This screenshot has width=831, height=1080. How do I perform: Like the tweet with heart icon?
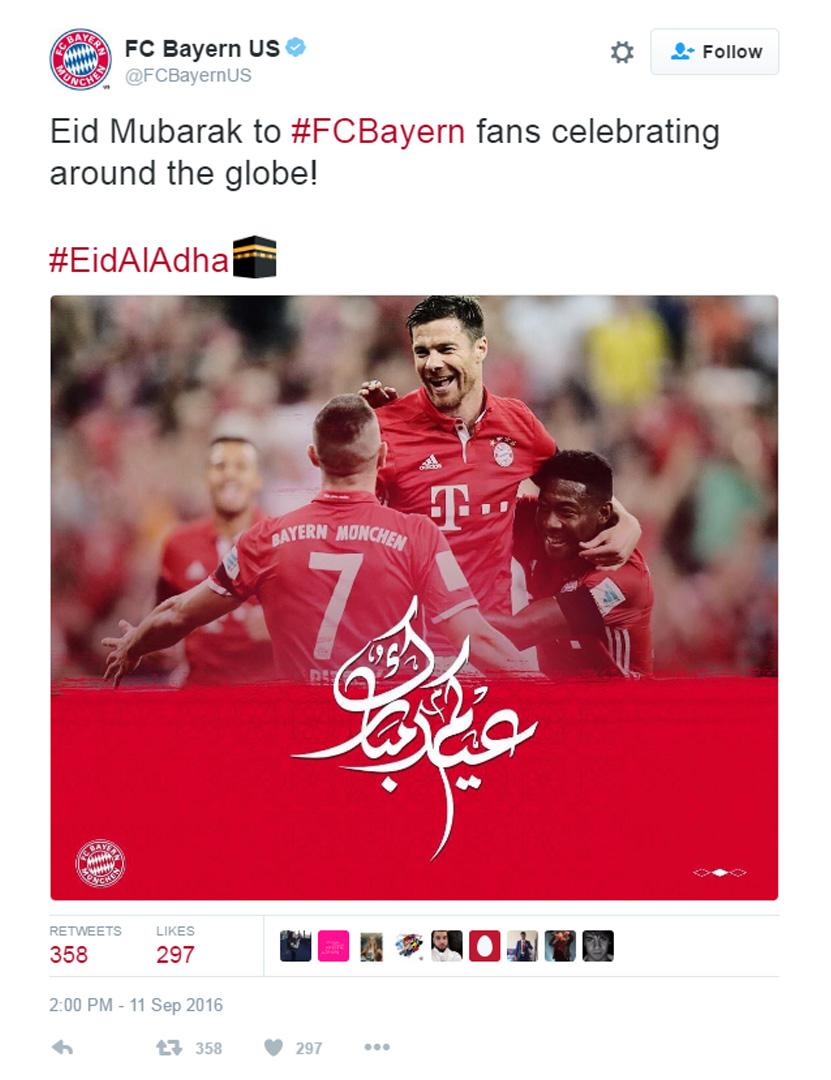click(x=274, y=1048)
